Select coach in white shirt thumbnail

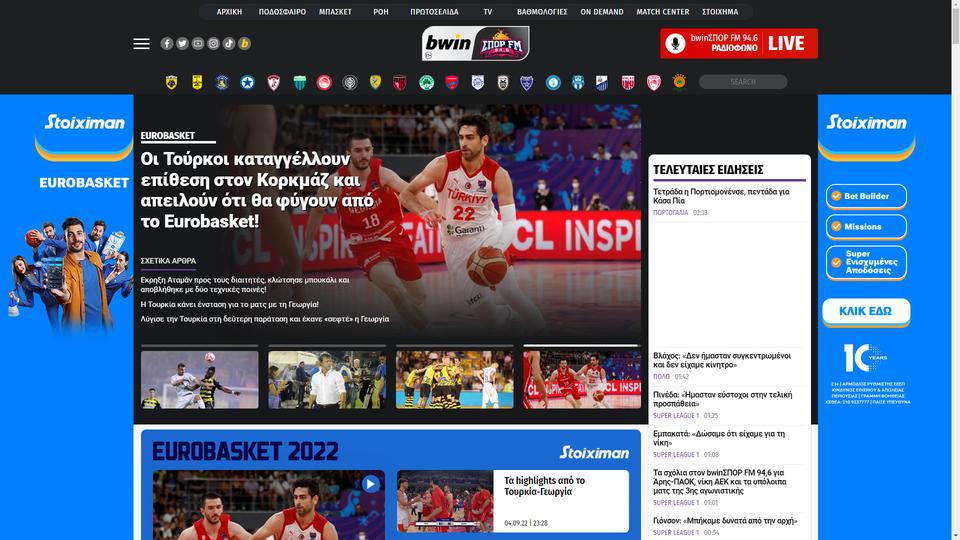[327, 380]
